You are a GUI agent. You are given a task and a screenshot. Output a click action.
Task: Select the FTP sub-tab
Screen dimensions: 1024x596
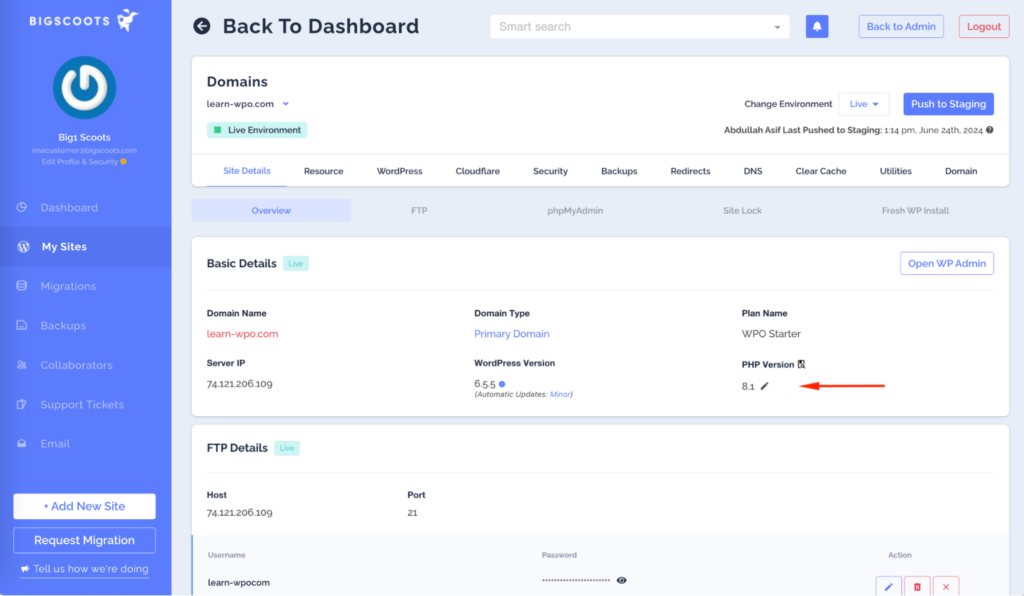tap(419, 210)
